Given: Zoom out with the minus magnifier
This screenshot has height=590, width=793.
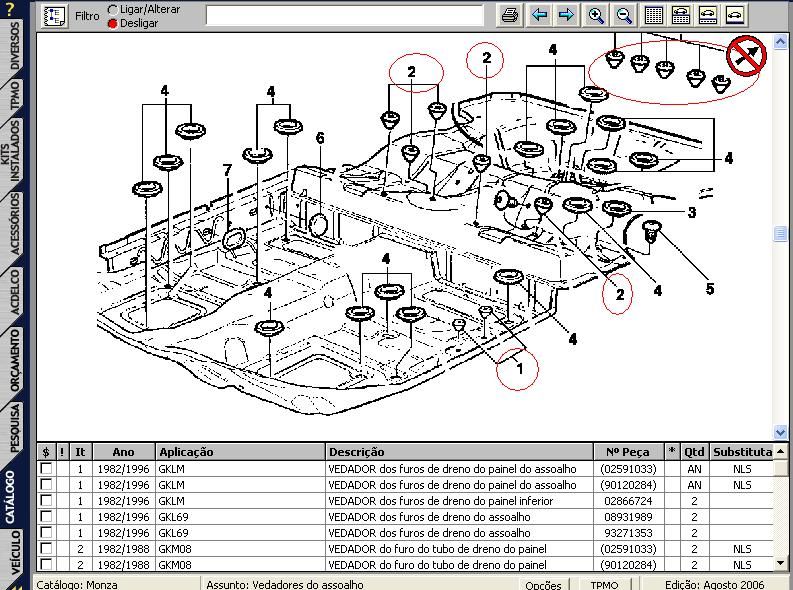Looking at the screenshot, I should tap(625, 15).
